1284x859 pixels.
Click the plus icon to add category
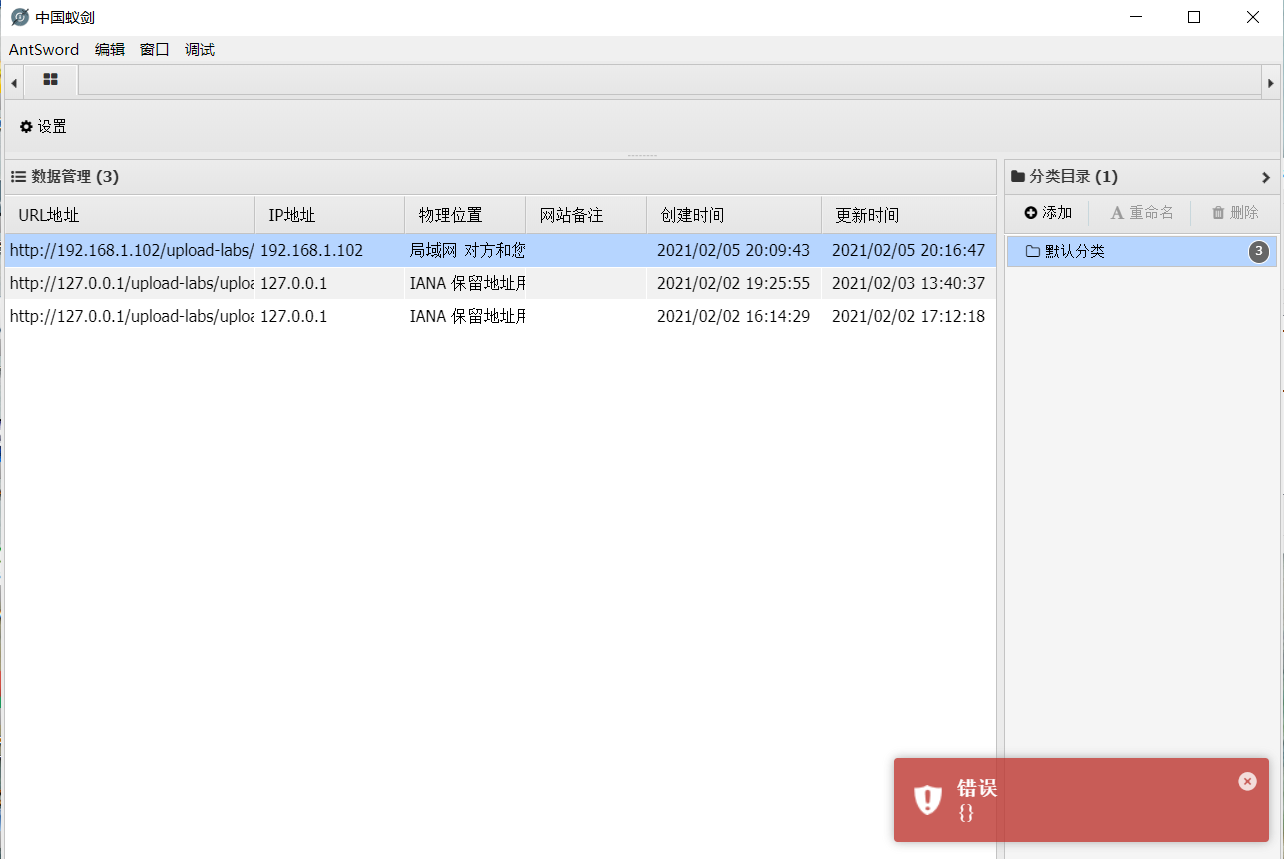[1031, 213]
